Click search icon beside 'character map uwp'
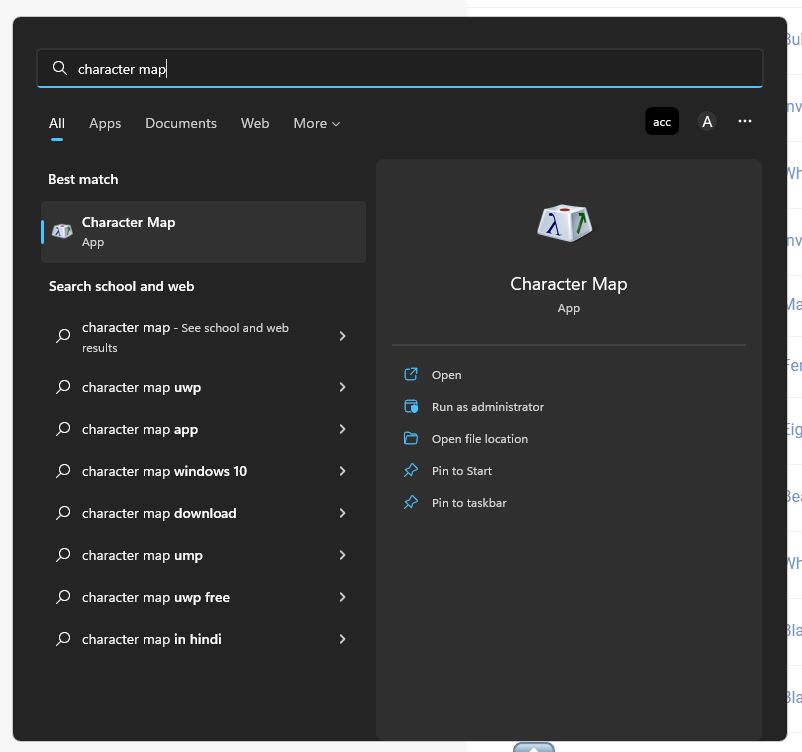 pyautogui.click(x=63, y=386)
